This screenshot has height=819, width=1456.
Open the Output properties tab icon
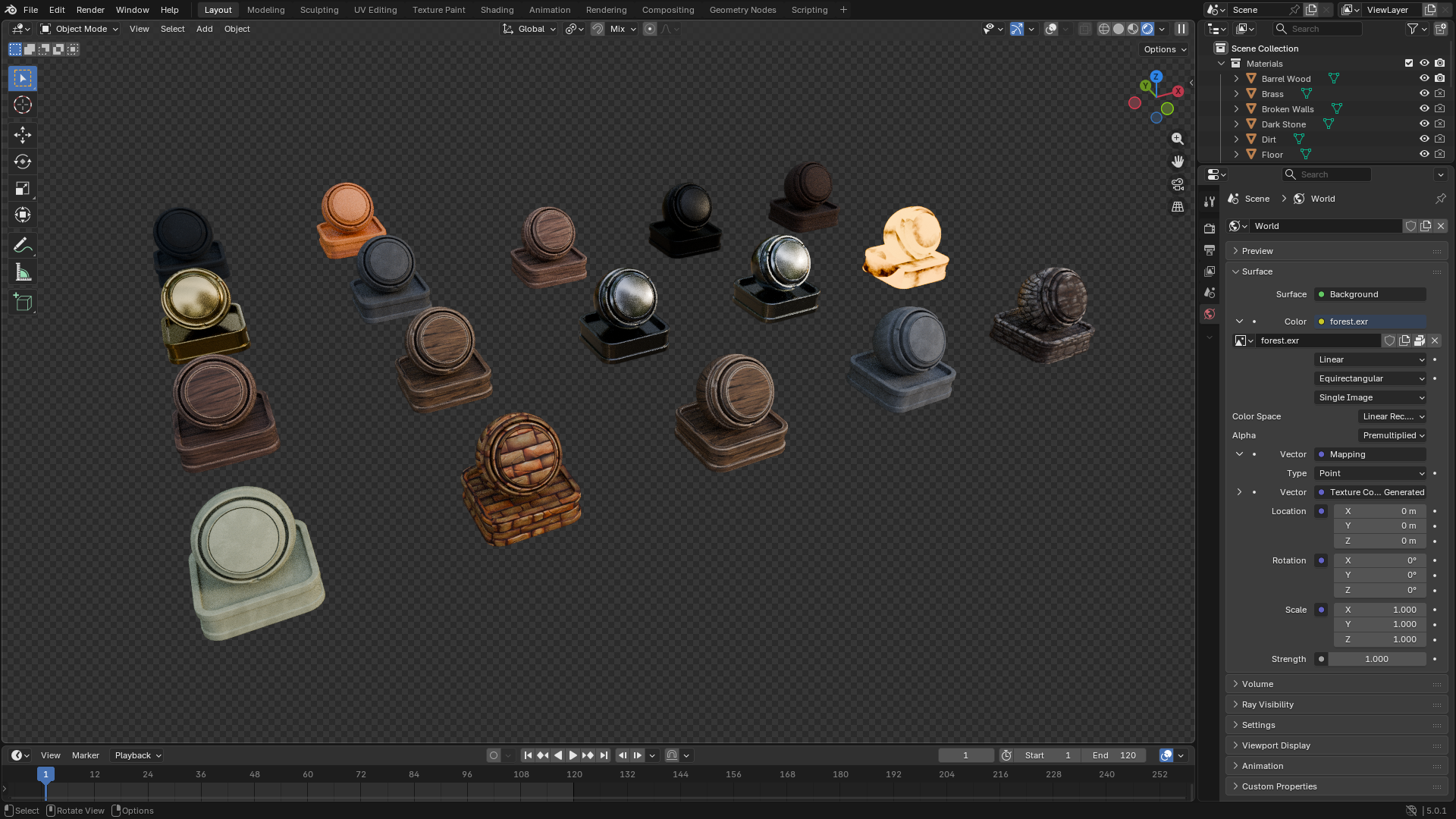pos(1210,249)
